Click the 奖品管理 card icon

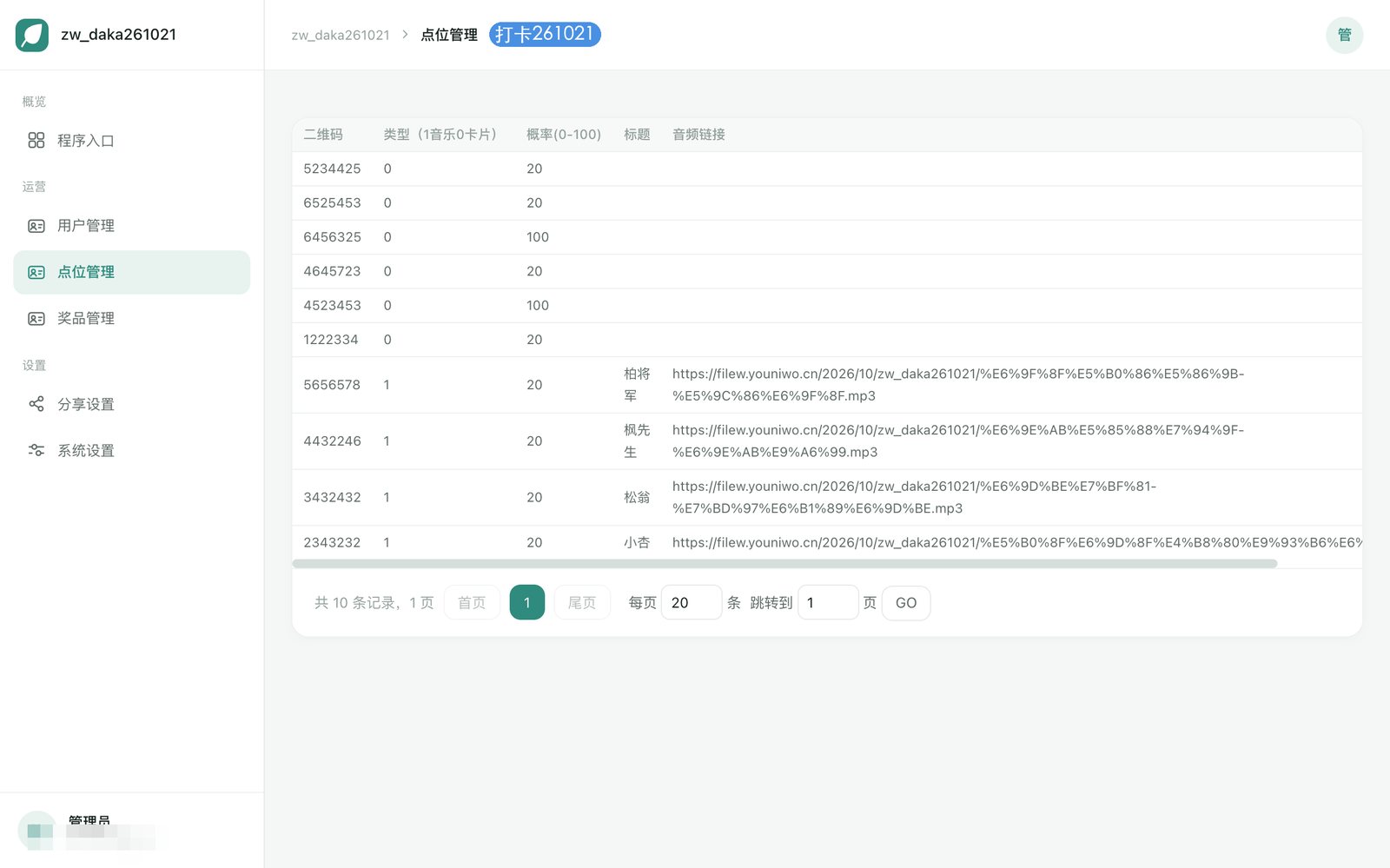[36, 319]
